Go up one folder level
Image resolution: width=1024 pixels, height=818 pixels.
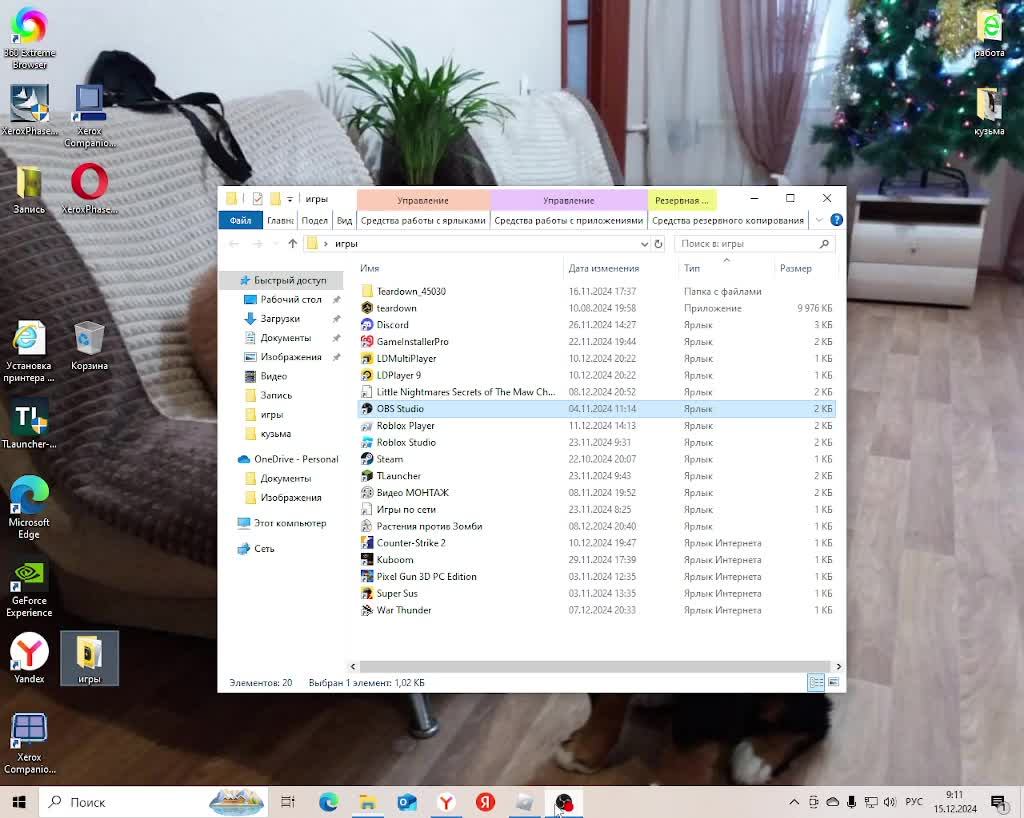pos(293,244)
